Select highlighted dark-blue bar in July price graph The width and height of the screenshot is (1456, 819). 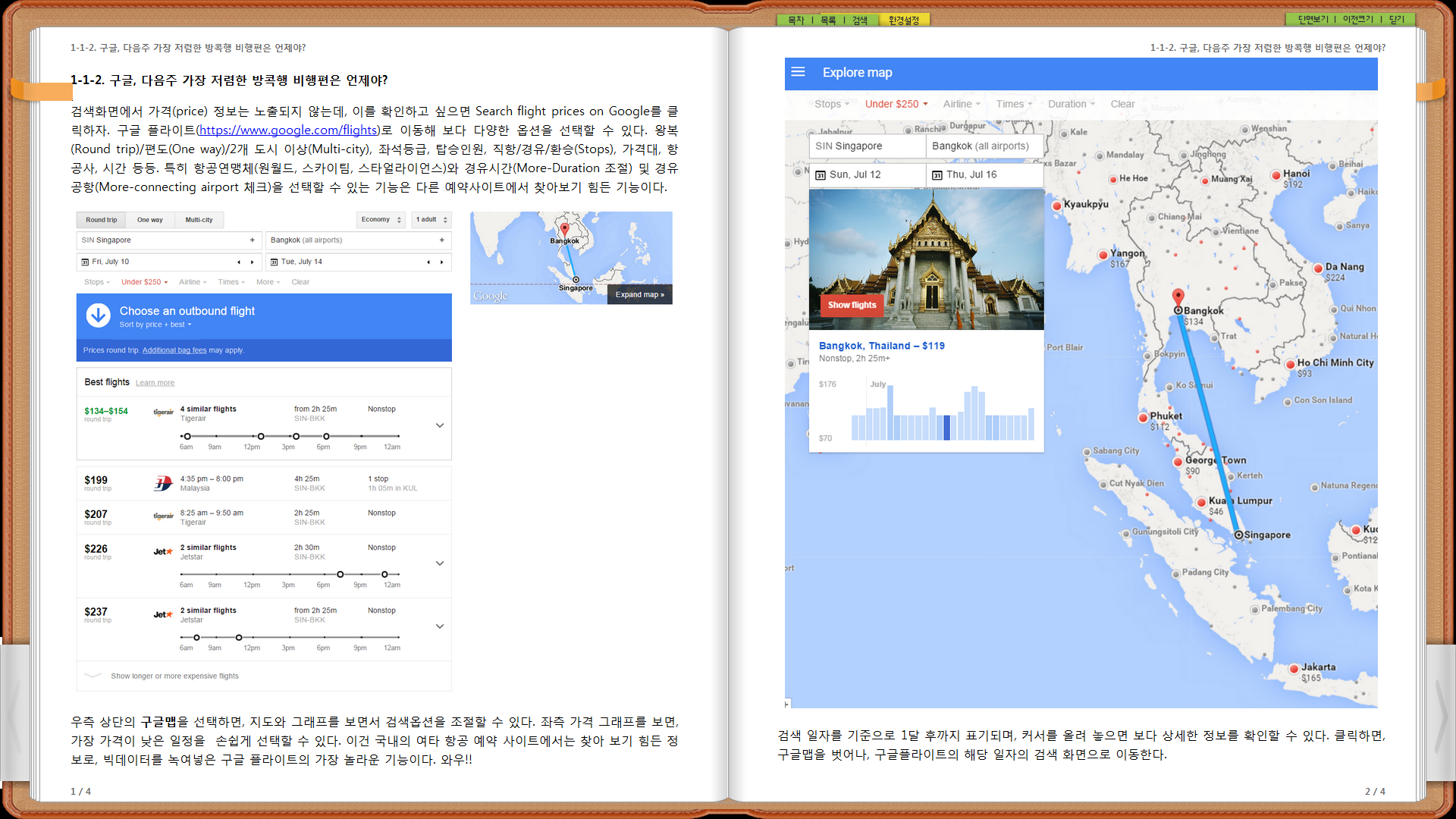[946, 428]
